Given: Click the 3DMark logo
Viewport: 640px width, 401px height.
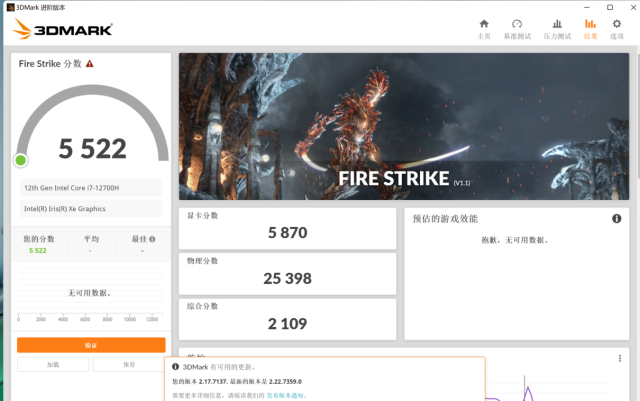Looking at the screenshot, I should pos(62,29).
